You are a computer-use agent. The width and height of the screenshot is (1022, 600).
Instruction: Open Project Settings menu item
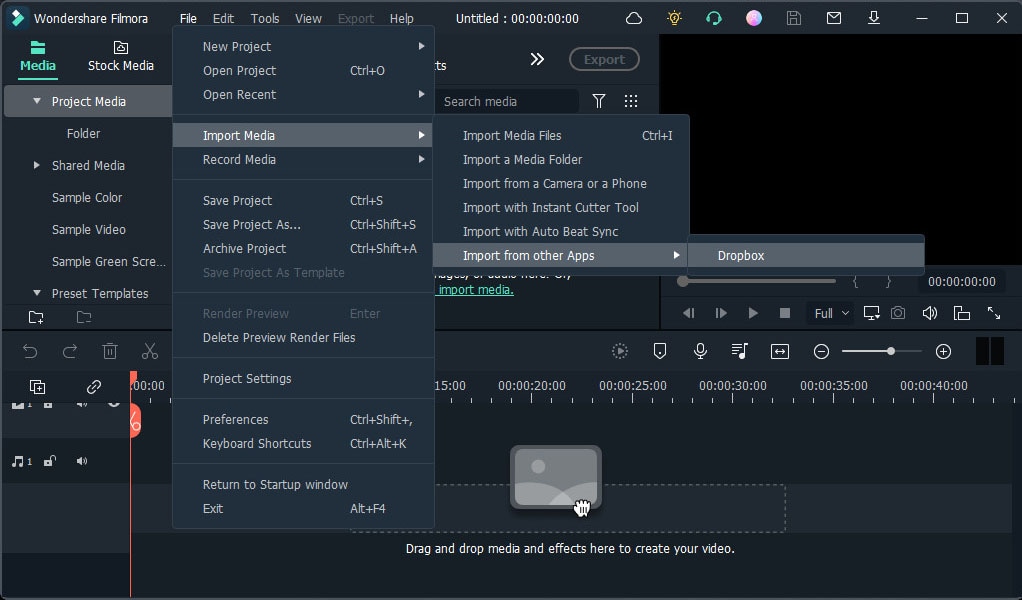(303, 379)
